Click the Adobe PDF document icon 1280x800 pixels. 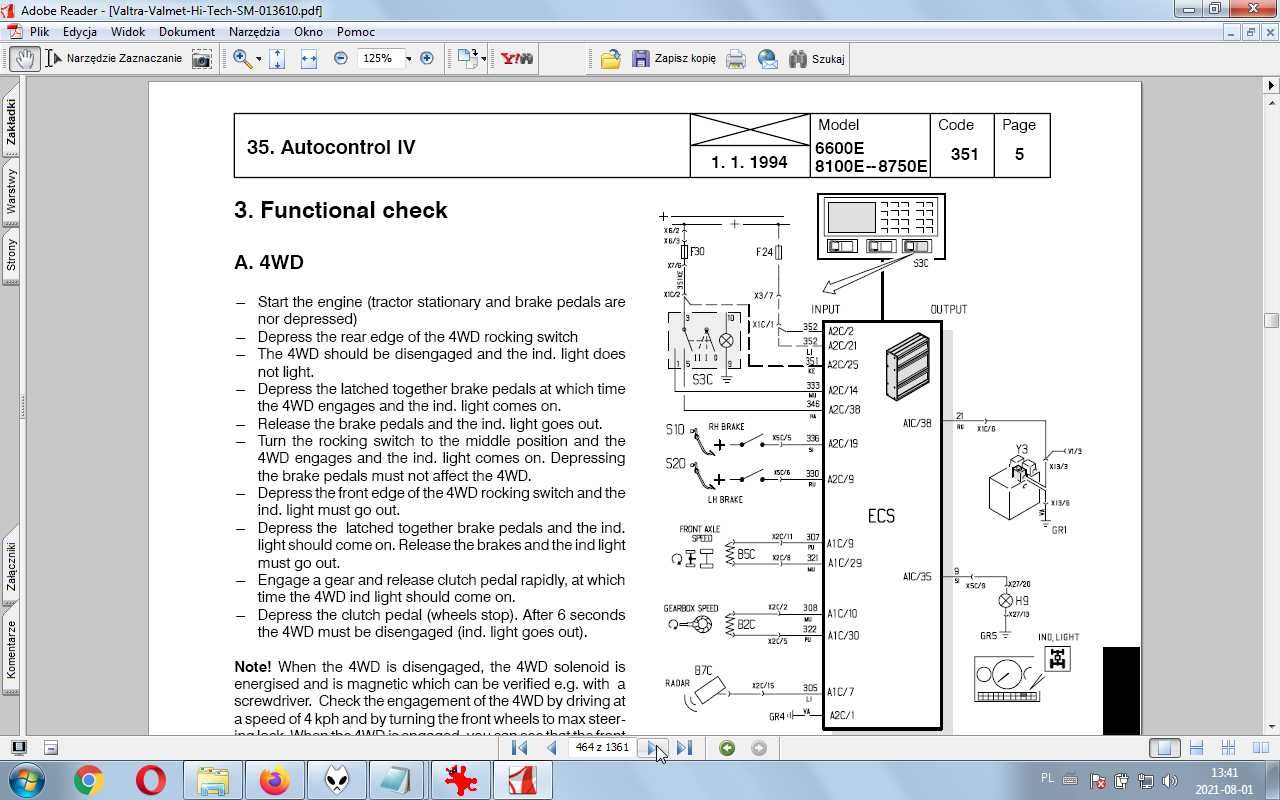(14, 32)
